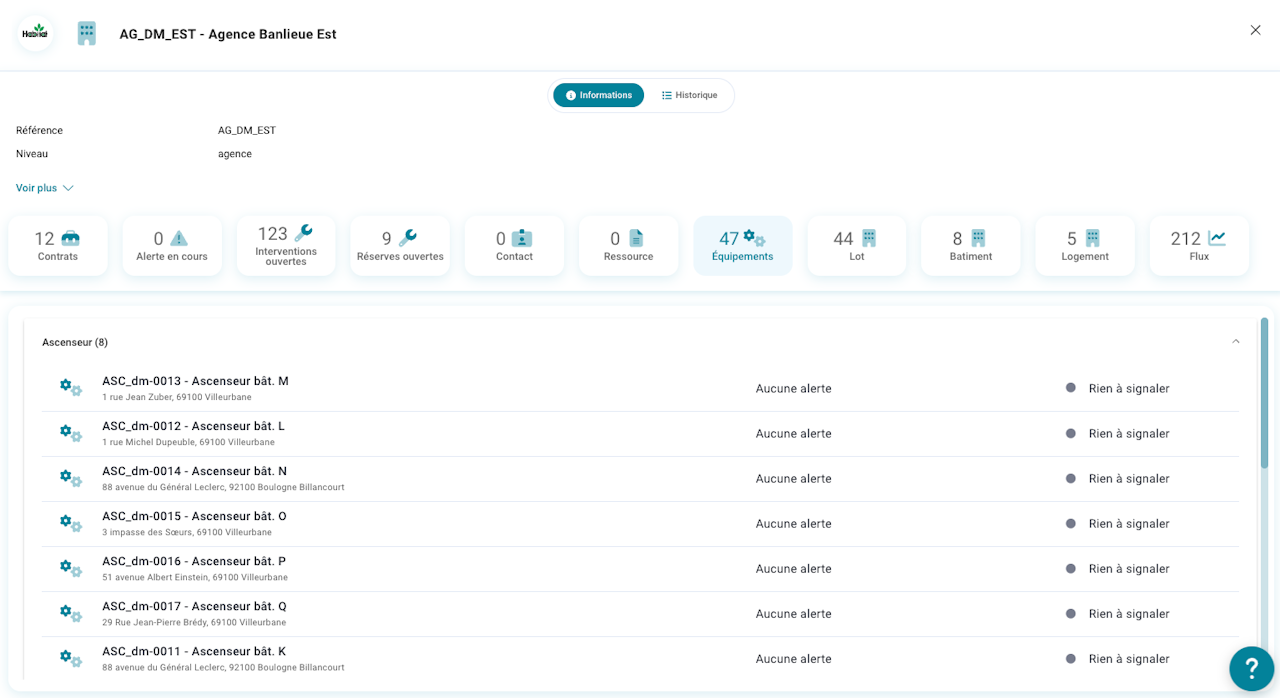Open the Contrats card with briefcase icon
1280x698 pixels.
pyautogui.click(x=58, y=246)
